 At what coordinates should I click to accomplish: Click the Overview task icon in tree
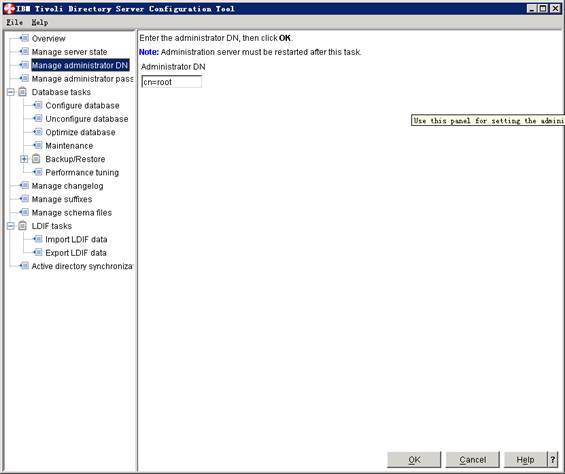24,38
